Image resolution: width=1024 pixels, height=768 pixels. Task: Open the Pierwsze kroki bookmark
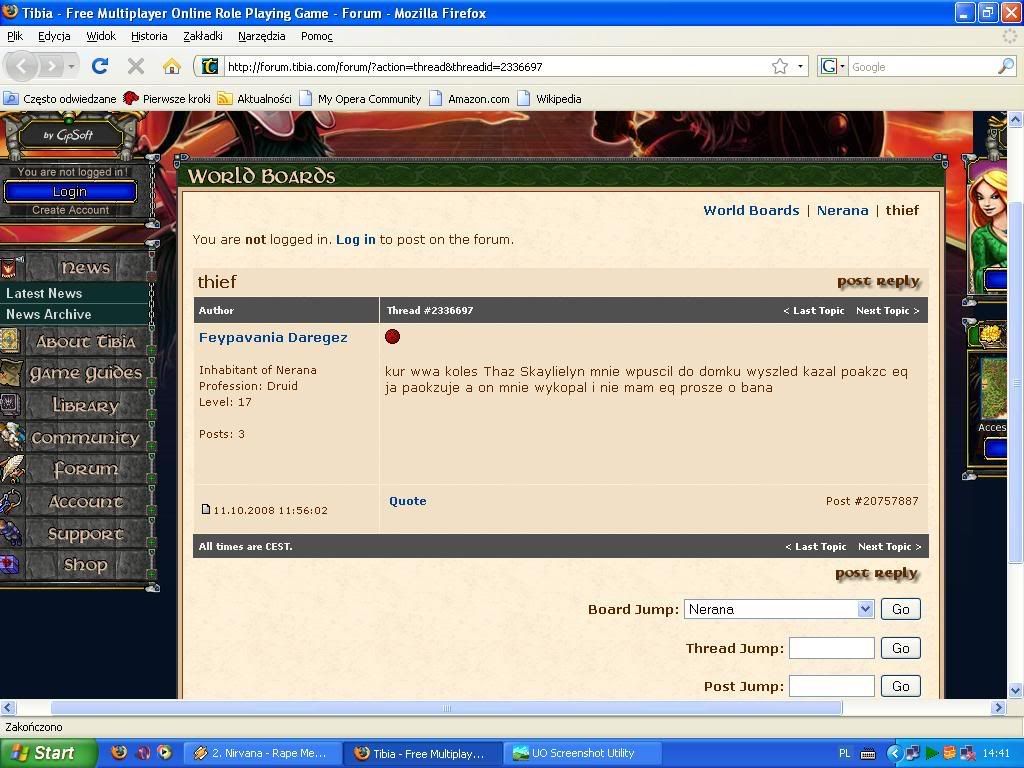167,99
